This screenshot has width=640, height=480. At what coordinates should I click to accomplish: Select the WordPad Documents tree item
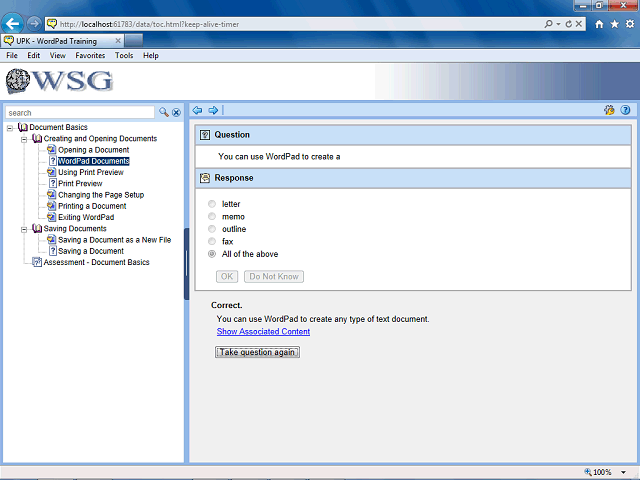tap(93, 161)
